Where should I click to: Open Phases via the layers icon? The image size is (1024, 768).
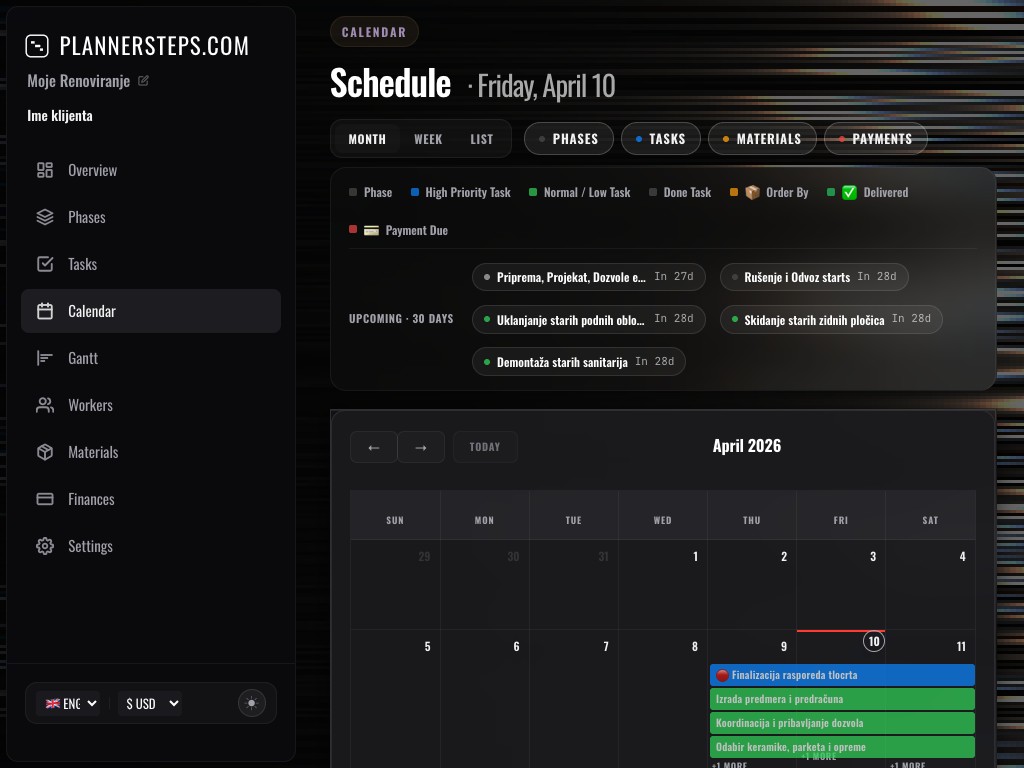point(45,217)
